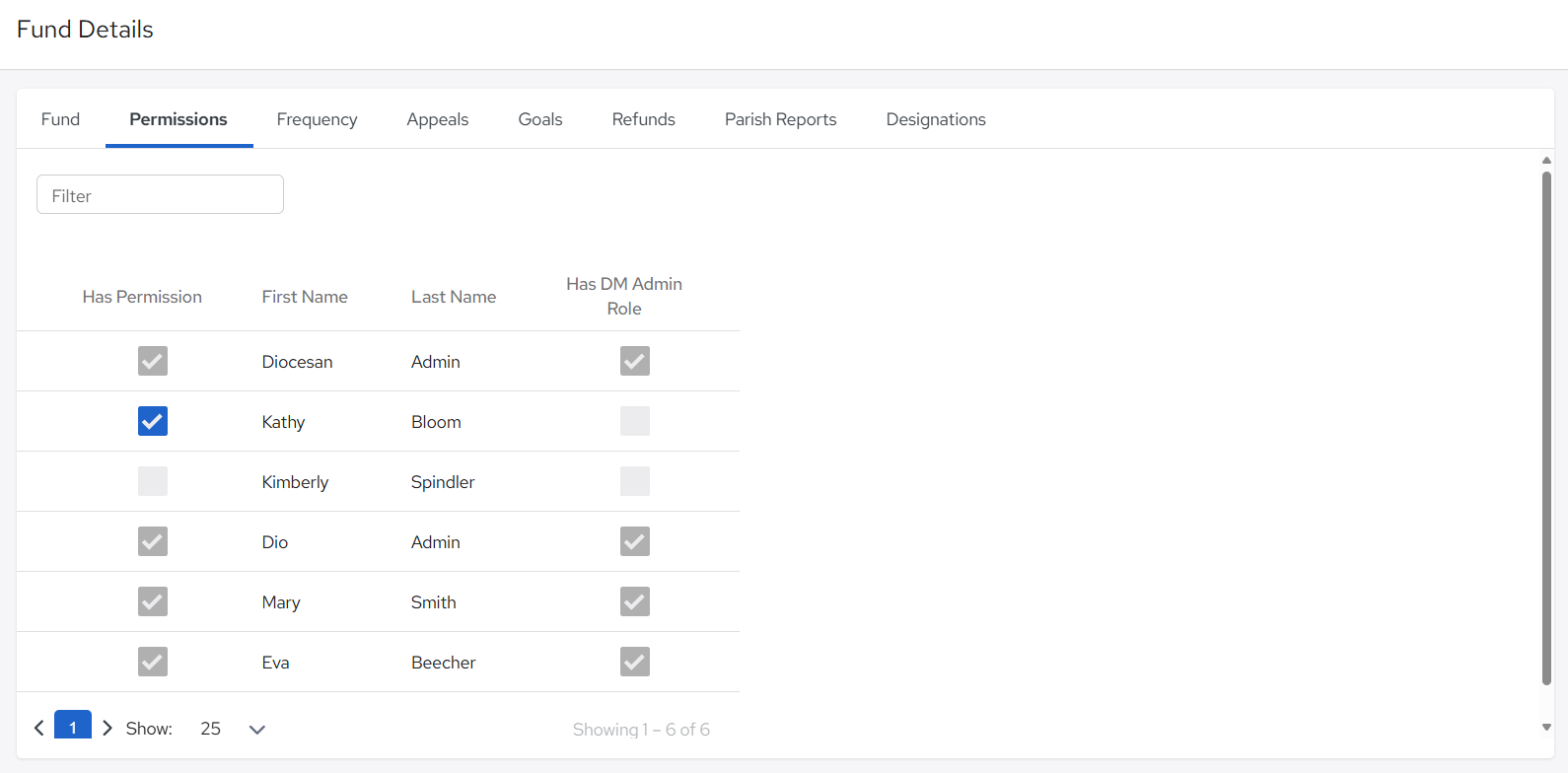The image size is (1568, 773).
Task: Sort by First Name column header
Action: (305, 297)
